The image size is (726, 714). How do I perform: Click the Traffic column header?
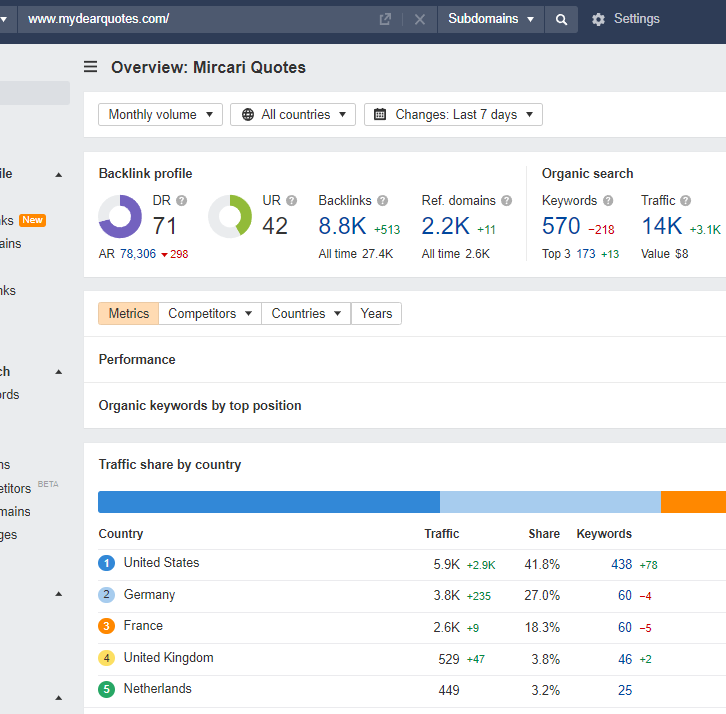coord(442,534)
